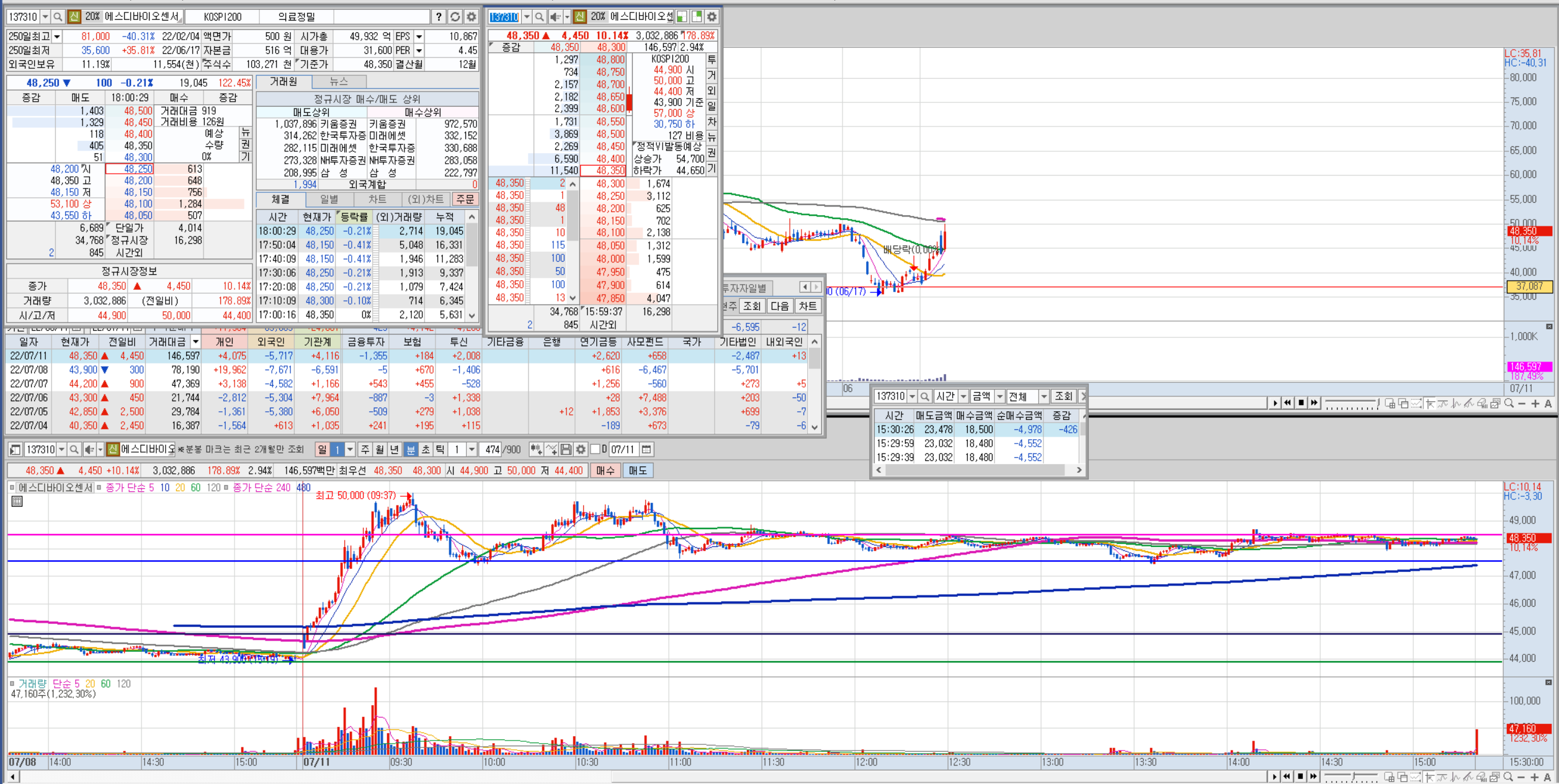Viewport: 1559px width, 784px height.
Task: Switch to the 뉴스 tab
Action: point(339,82)
